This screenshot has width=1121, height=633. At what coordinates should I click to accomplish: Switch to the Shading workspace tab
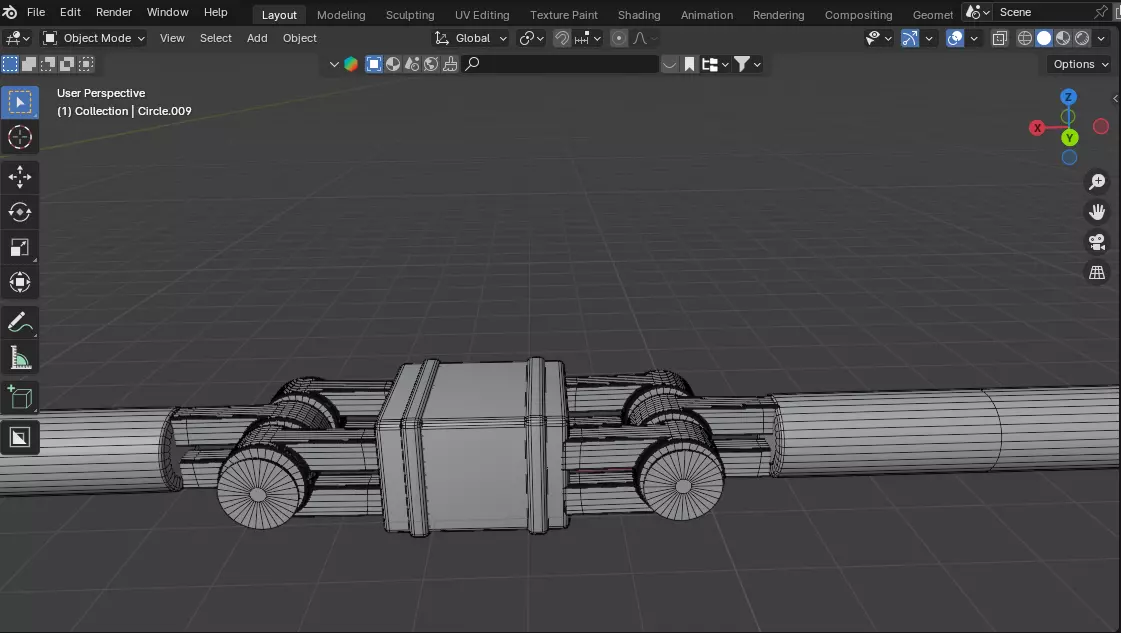(x=639, y=14)
